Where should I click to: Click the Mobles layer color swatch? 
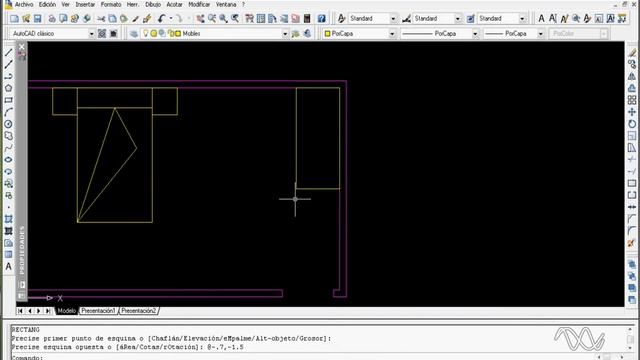pyautogui.click(x=178, y=33)
